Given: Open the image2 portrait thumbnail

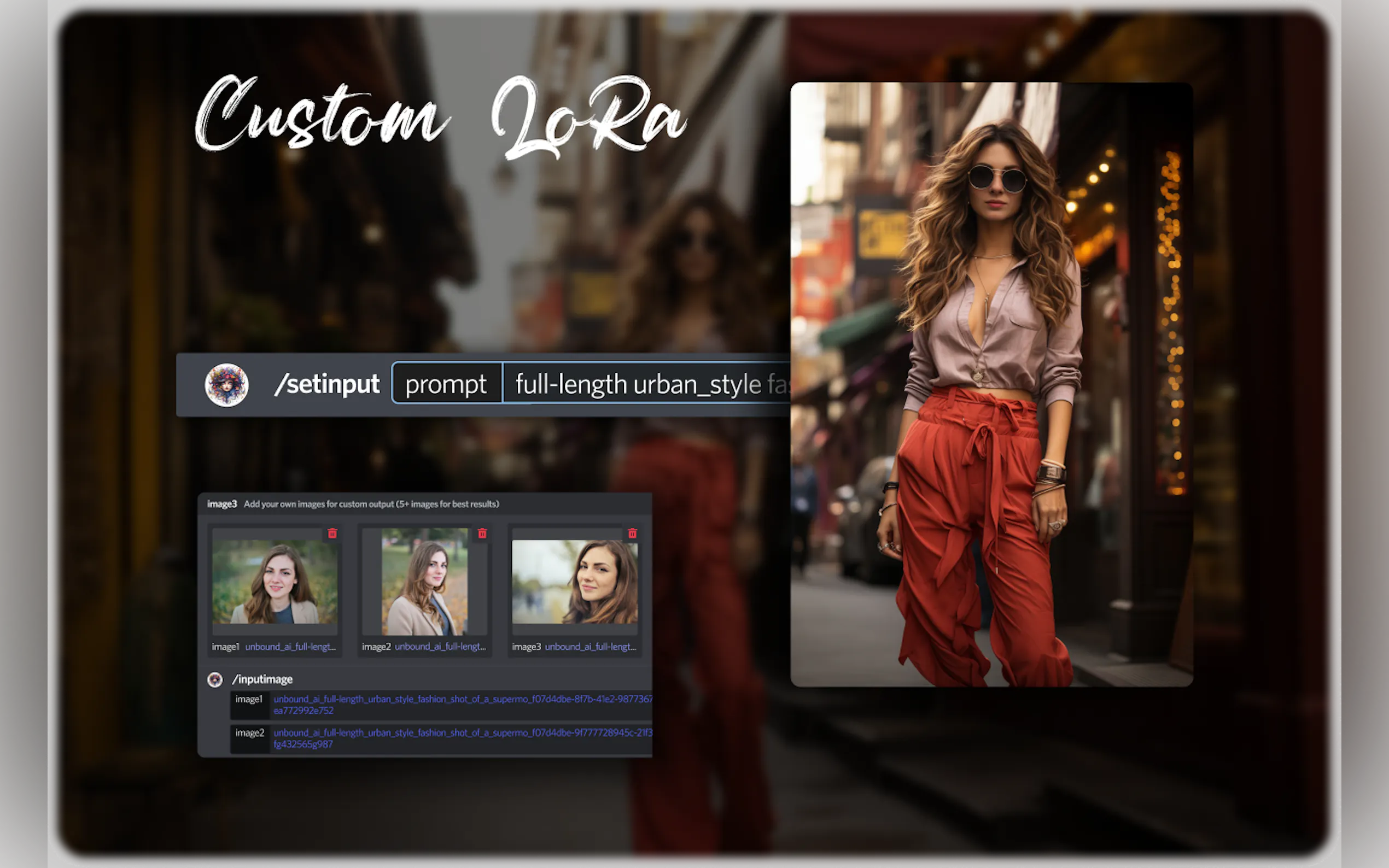Looking at the screenshot, I should point(424,582).
